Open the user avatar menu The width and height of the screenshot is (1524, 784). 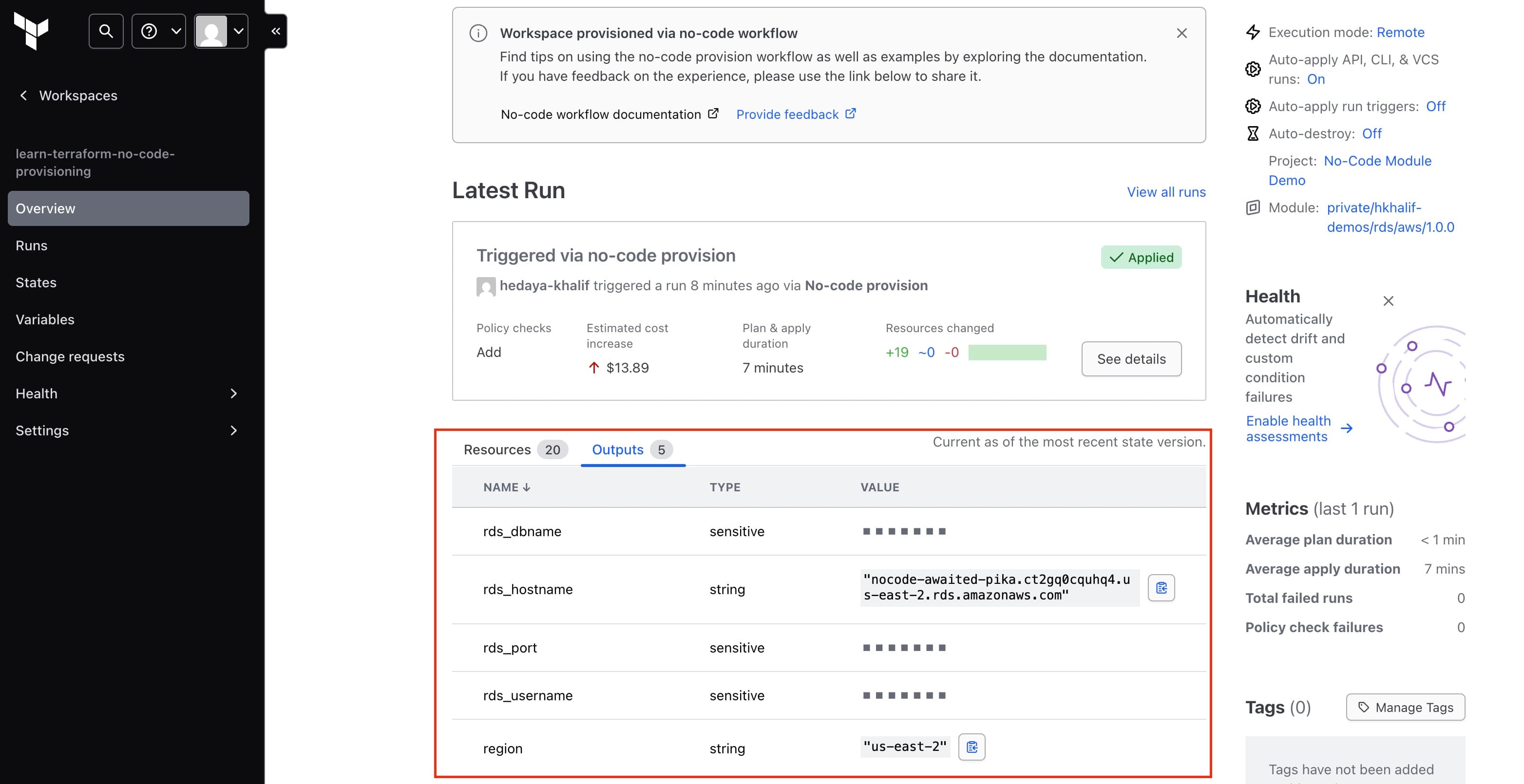(x=221, y=31)
